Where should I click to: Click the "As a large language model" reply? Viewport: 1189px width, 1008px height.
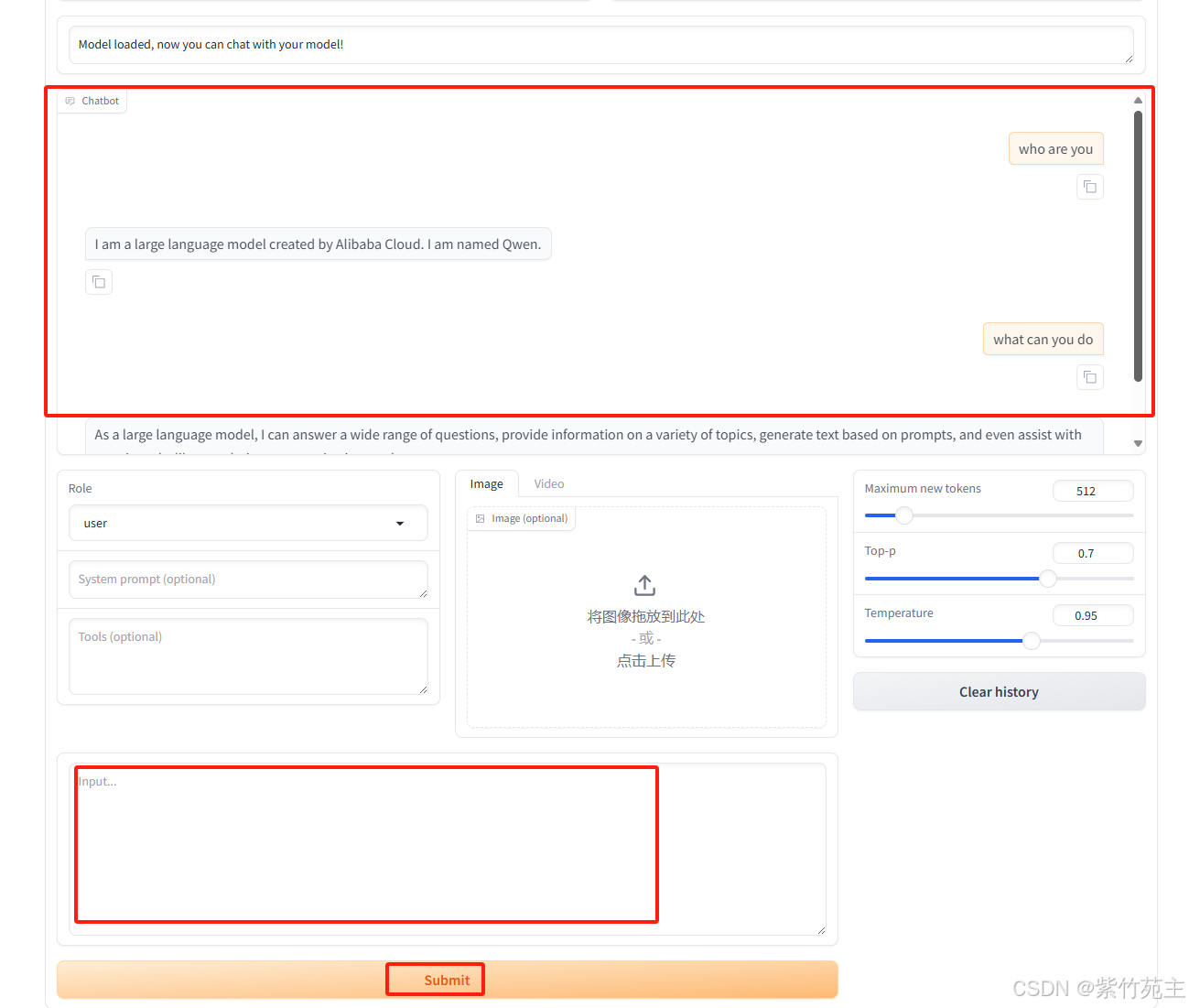point(594,436)
